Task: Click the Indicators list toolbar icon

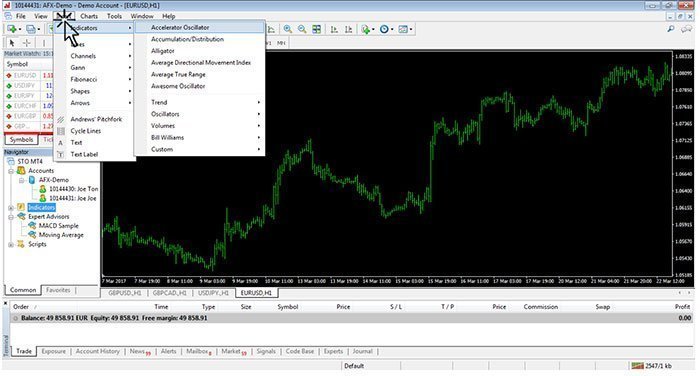Action: click(x=366, y=29)
